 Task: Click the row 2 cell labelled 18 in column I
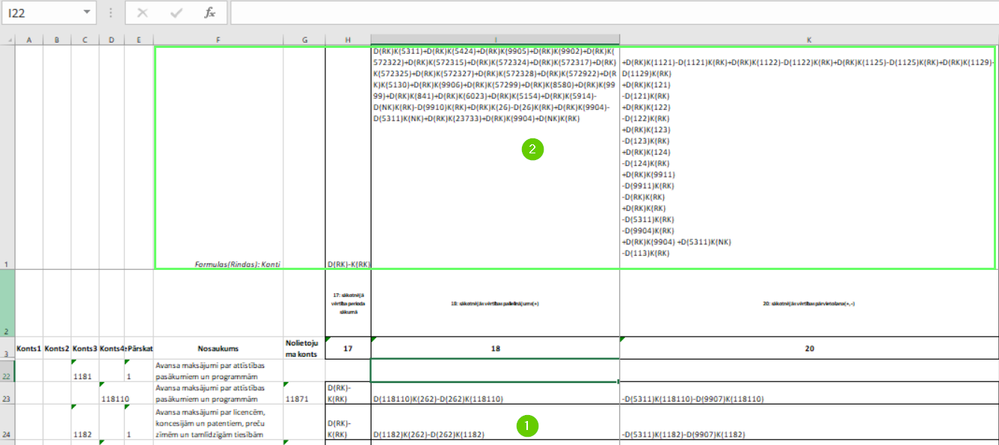[495, 302]
